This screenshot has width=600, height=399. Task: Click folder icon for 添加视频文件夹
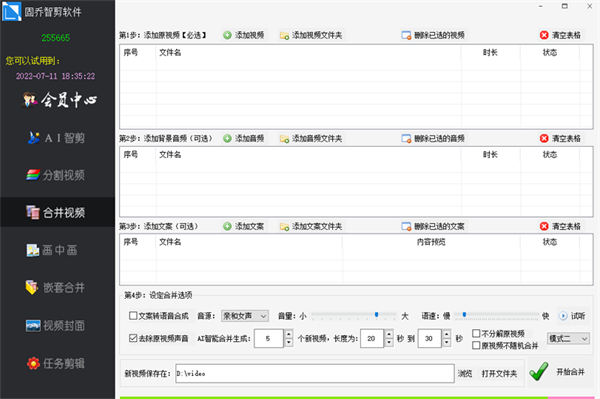(x=284, y=36)
